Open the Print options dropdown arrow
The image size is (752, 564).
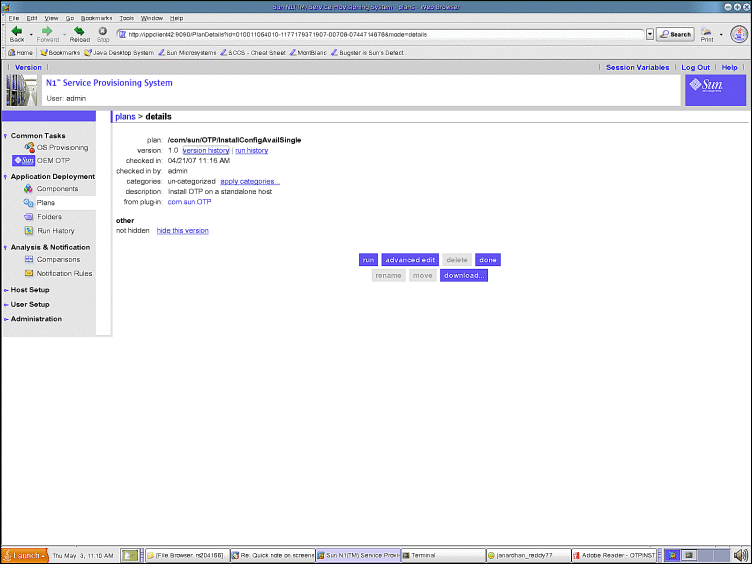721,35
